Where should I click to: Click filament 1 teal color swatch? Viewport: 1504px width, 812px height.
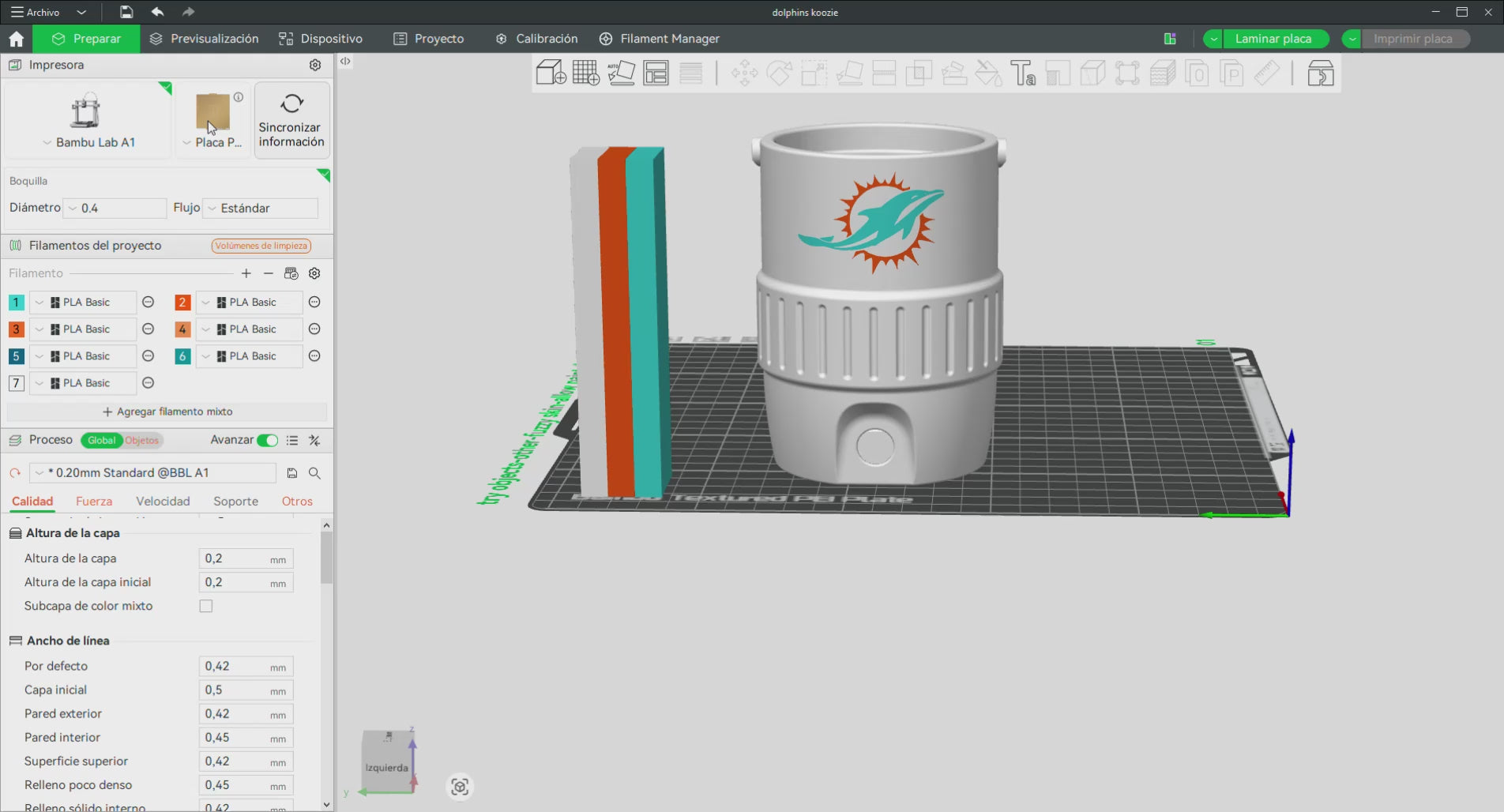(x=16, y=303)
